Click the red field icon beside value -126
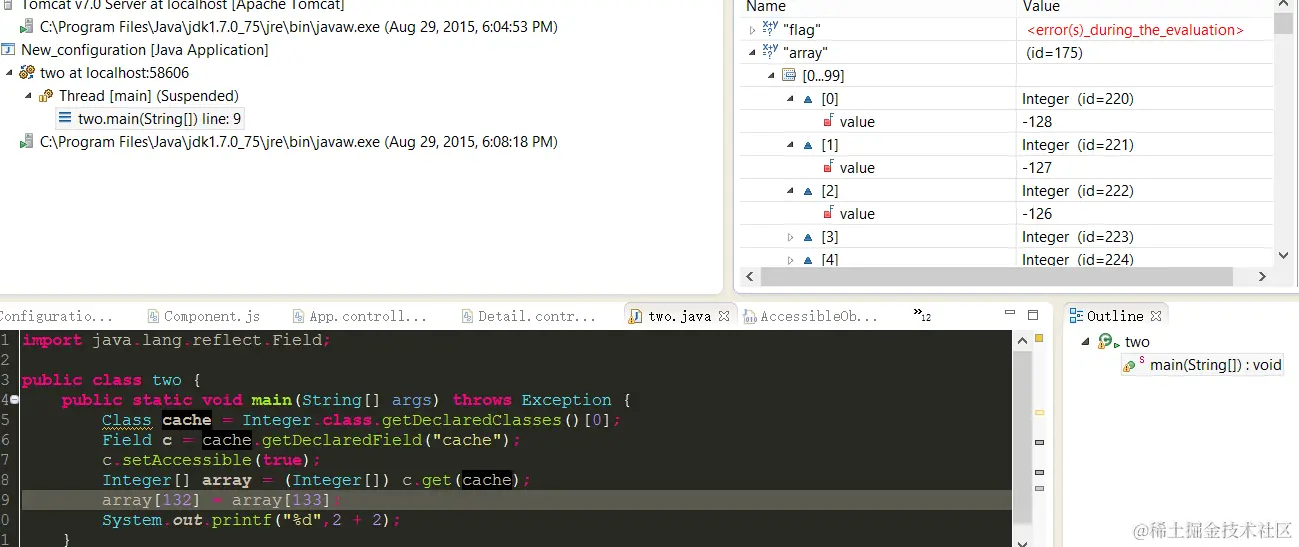The width and height of the screenshot is (1299, 547). [828, 213]
